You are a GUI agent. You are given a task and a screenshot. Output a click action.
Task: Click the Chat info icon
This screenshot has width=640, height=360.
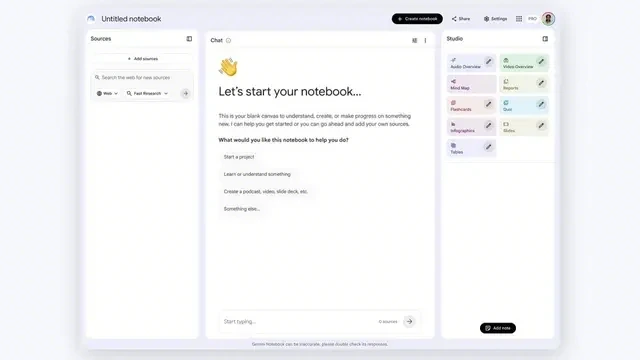click(x=229, y=40)
